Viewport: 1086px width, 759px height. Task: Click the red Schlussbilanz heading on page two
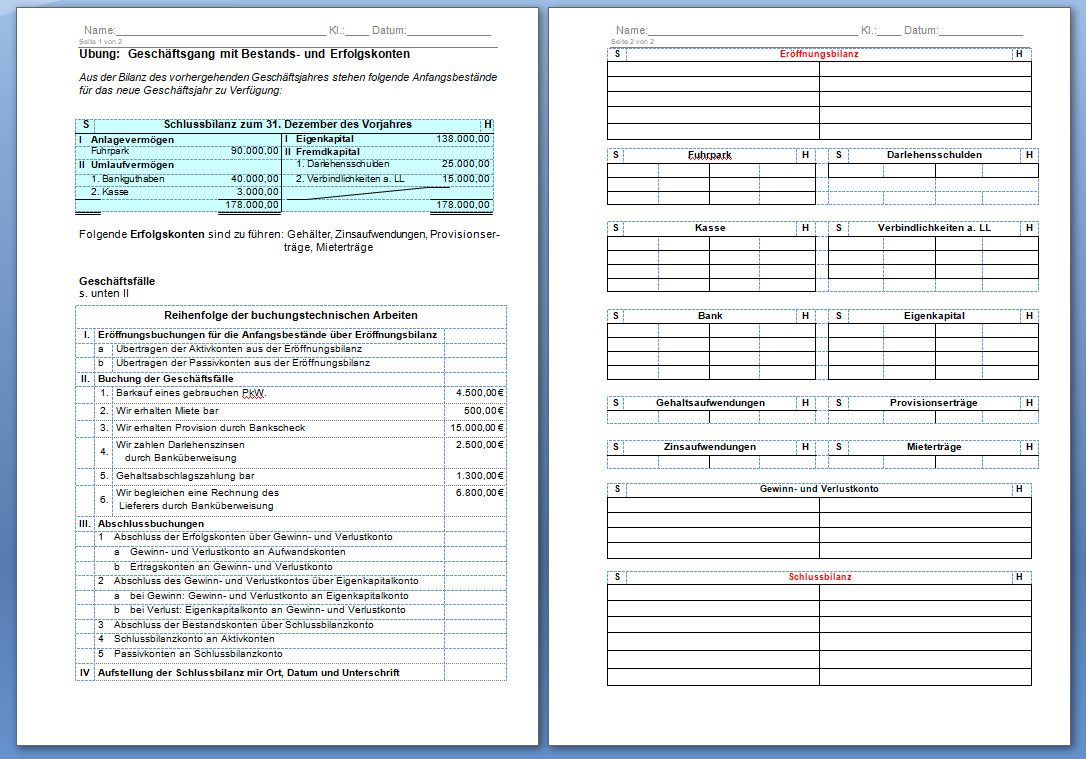click(819, 577)
